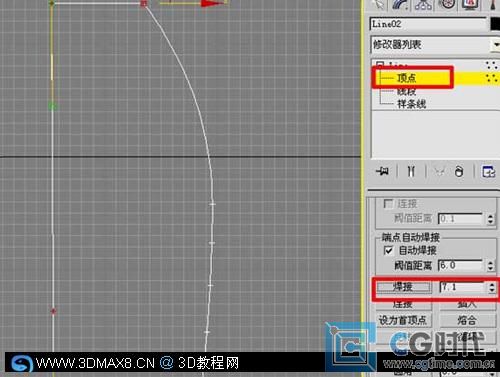Screen dimensions: 500x377
Task: Open the Hierarchy command panel tab
Action: (423, 4)
